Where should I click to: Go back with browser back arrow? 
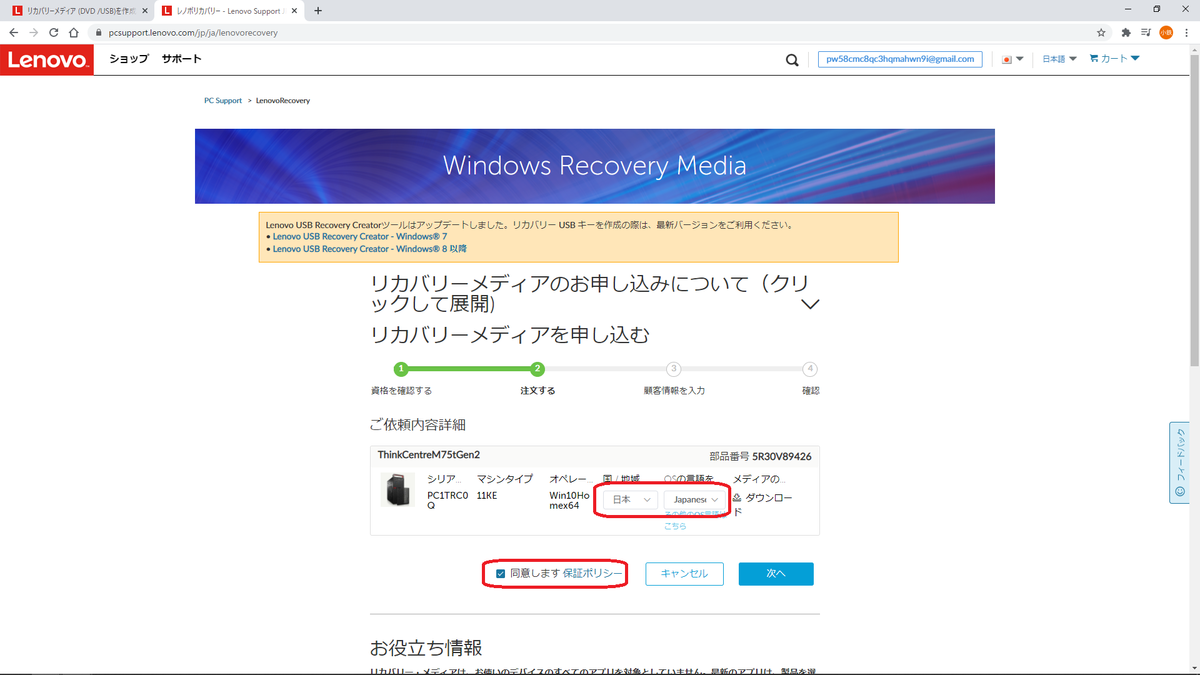(13, 32)
